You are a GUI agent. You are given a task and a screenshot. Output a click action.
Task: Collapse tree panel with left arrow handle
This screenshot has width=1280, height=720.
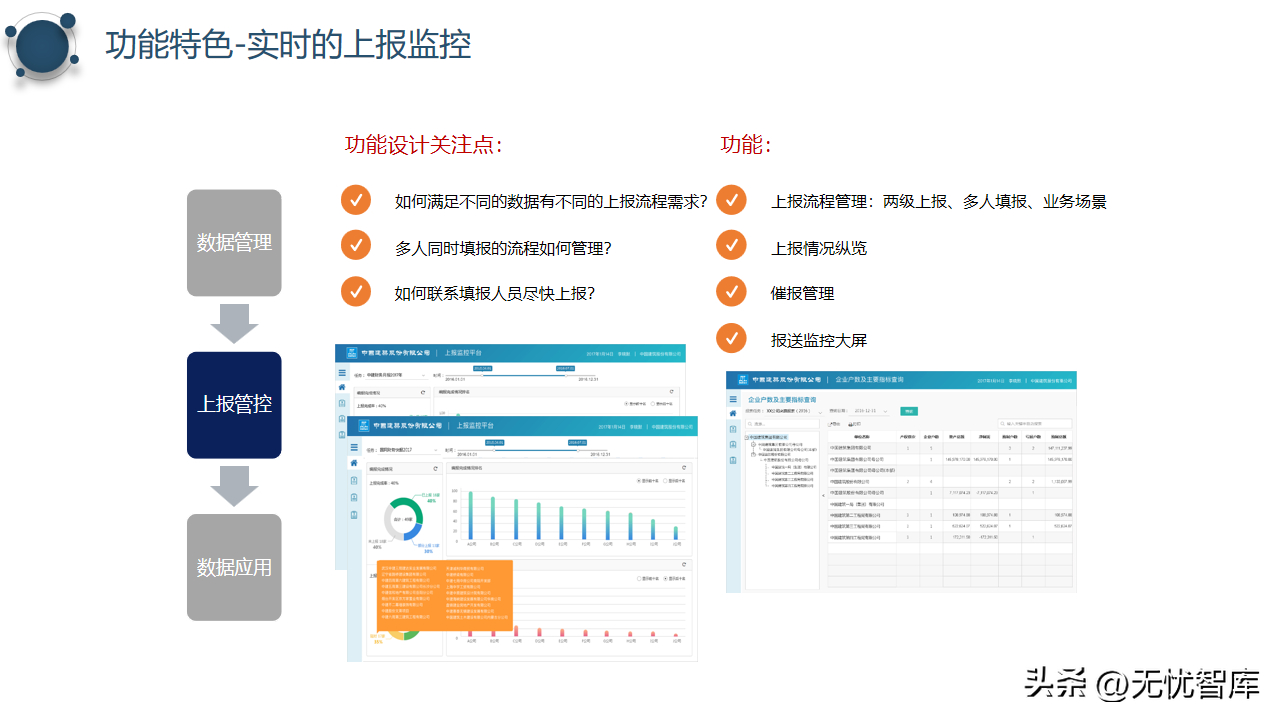pyautogui.click(x=823, y=495)
